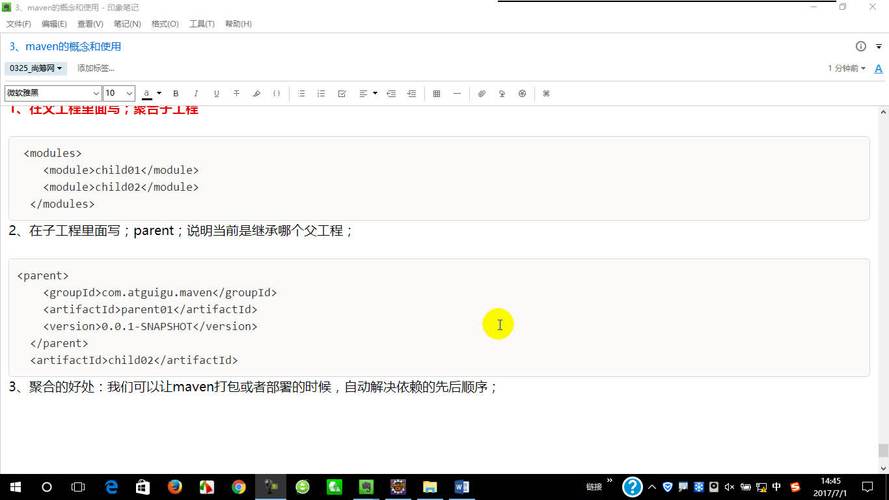The image size is (889, 500).
Task: Open the Windows Start menu
Action: click(x=15, y=487)
